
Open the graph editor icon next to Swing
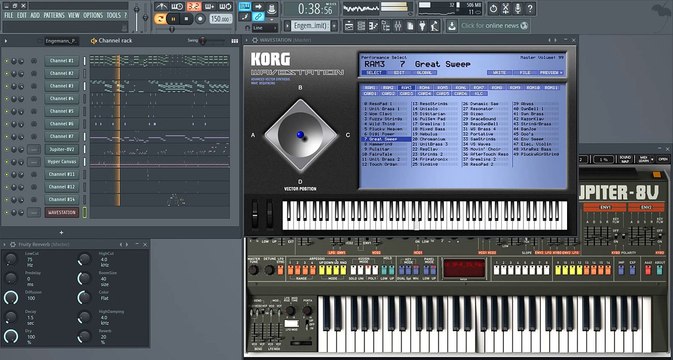pos(234,41)
